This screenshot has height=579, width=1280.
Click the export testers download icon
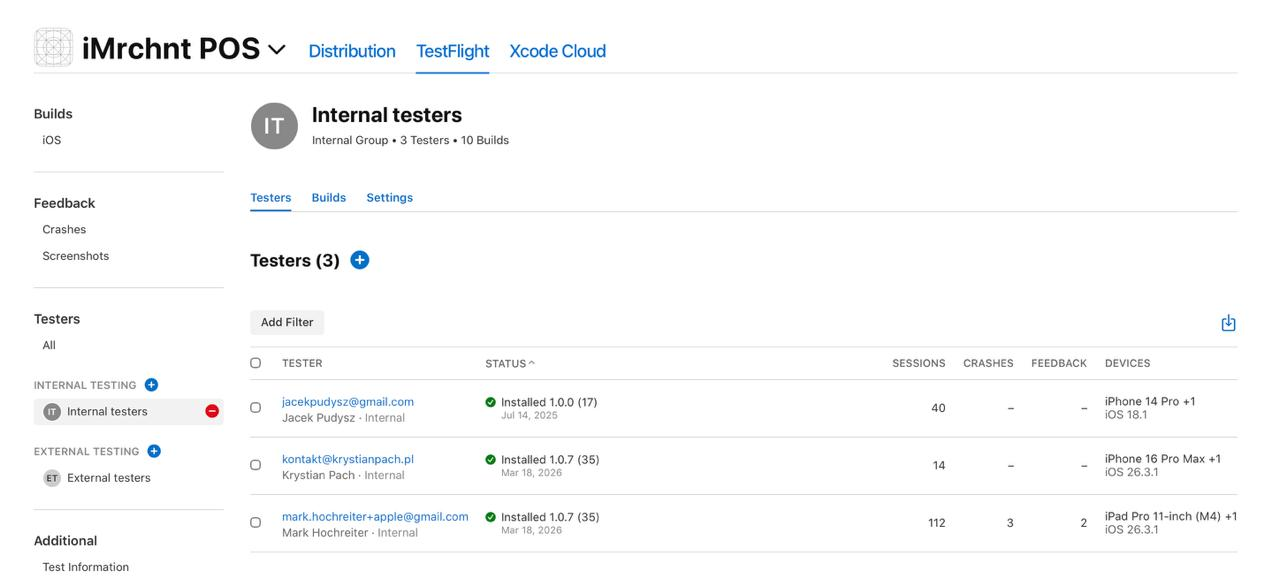point(1228,323)
